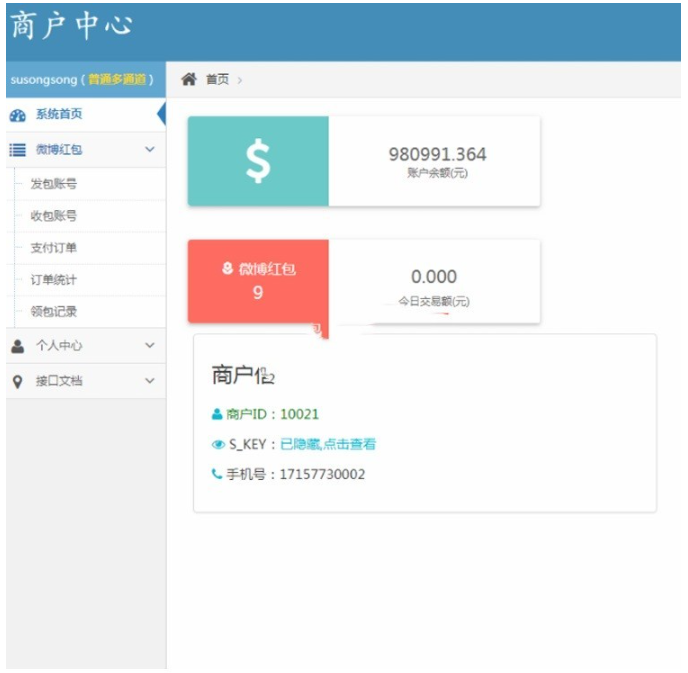This screenshot has width=688, height=673.
Task: Click the large dollar sign icon
Action: [258, 161]
